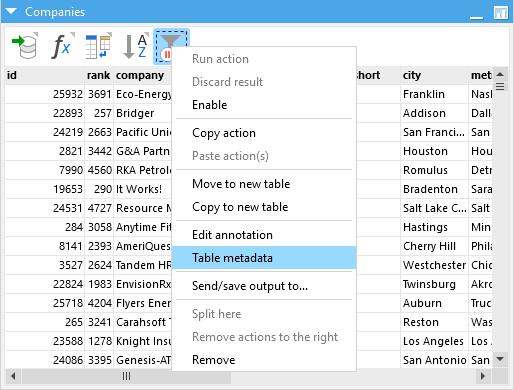Click the vertical scrollbar up arrow

(x=500, y=74)
